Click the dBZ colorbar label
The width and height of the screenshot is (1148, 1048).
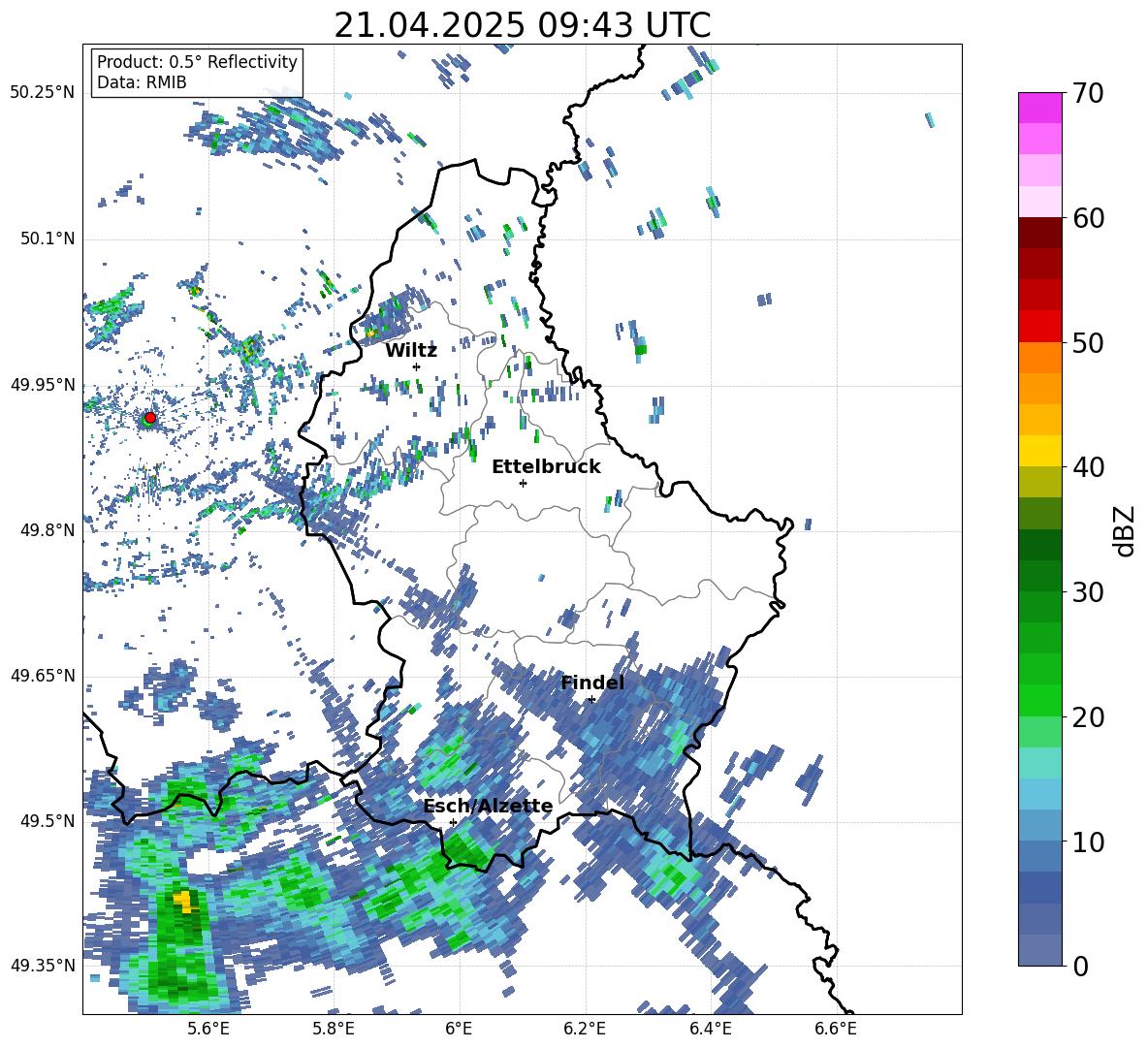point(1123,530)
